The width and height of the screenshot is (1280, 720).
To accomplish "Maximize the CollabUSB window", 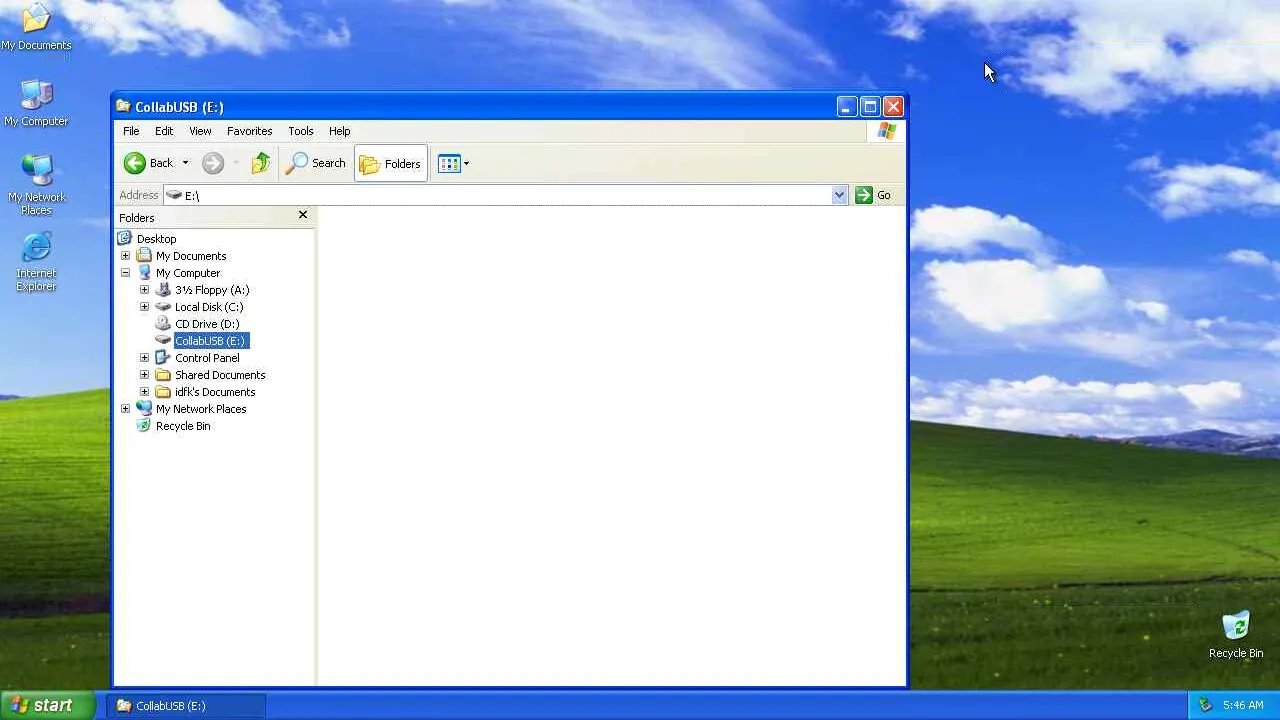I will [x=870, y=107].
